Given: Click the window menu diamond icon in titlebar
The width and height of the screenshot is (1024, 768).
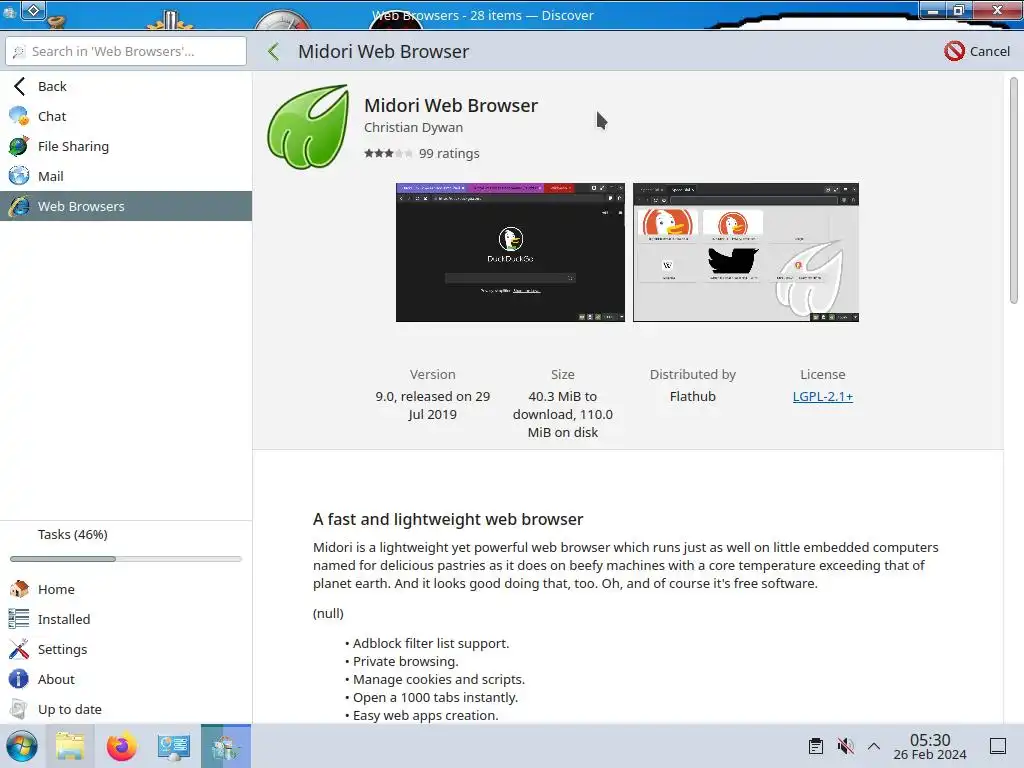Looking at the screenshot, I should [33, 10].
